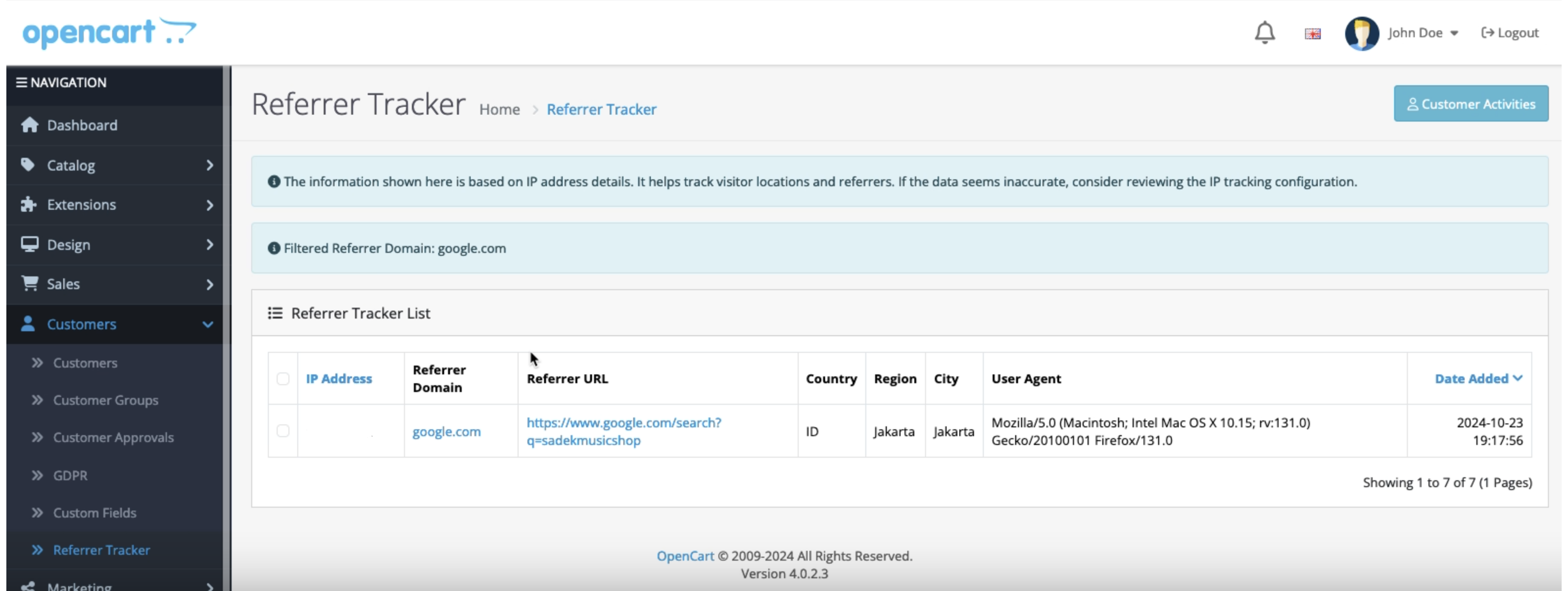Click the OpenCart logo
Image resolution: width=1568 pixels, height=591 pixels.
(110, 32)
